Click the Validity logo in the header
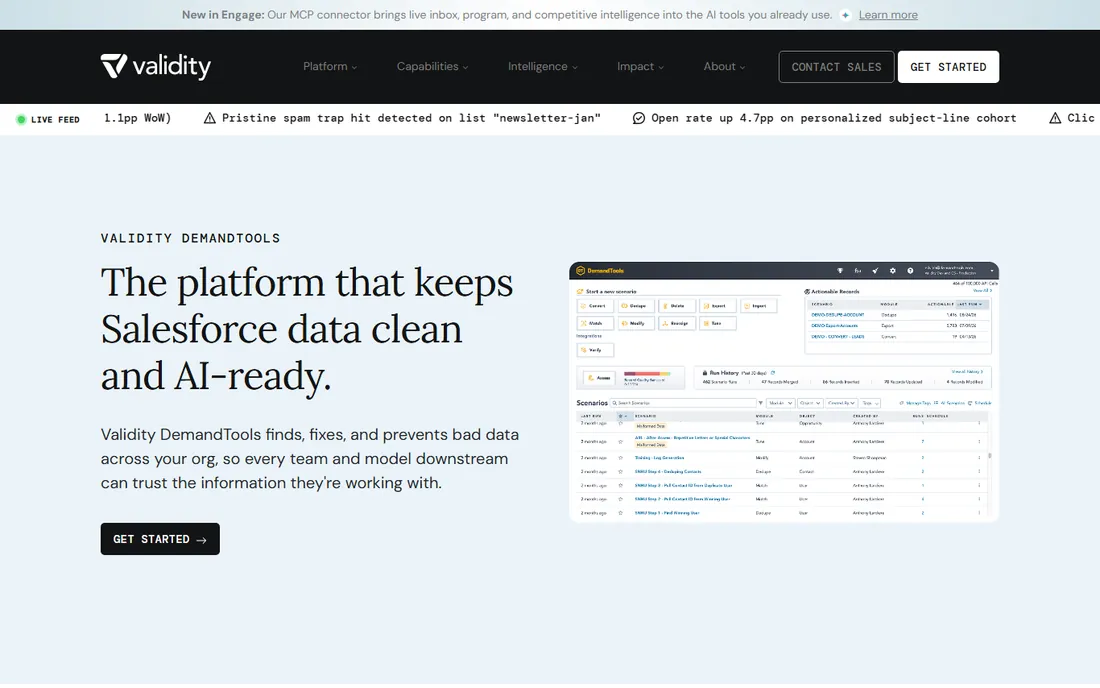The width and height of the screenshot is (1100, 688). [155, 67]
